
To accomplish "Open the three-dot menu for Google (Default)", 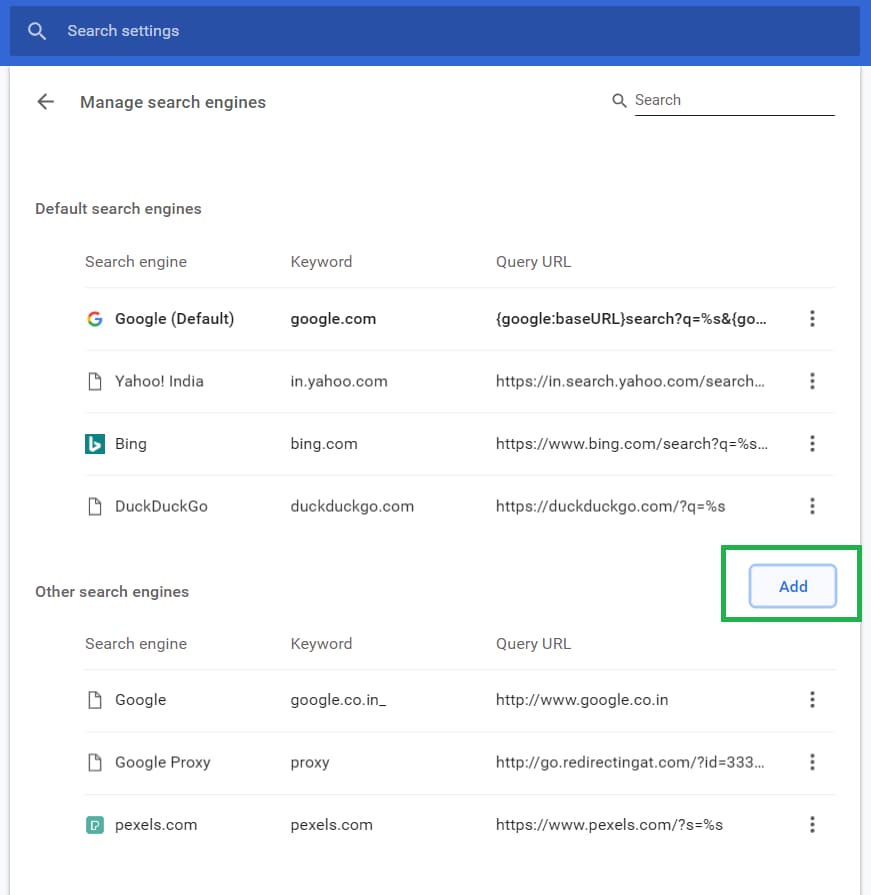I will [812, 319].
